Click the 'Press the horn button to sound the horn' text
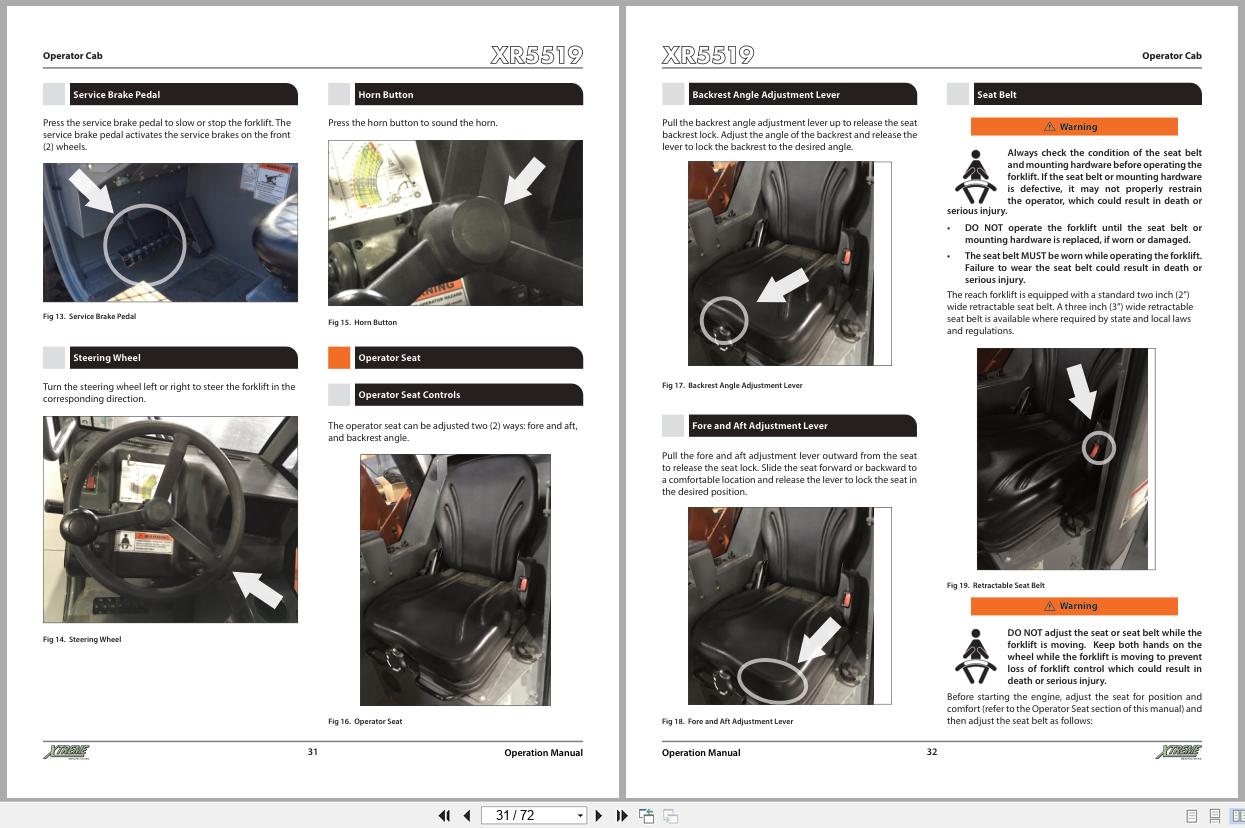The width and height of the screenshot is (1245, 828). point(413,123)
